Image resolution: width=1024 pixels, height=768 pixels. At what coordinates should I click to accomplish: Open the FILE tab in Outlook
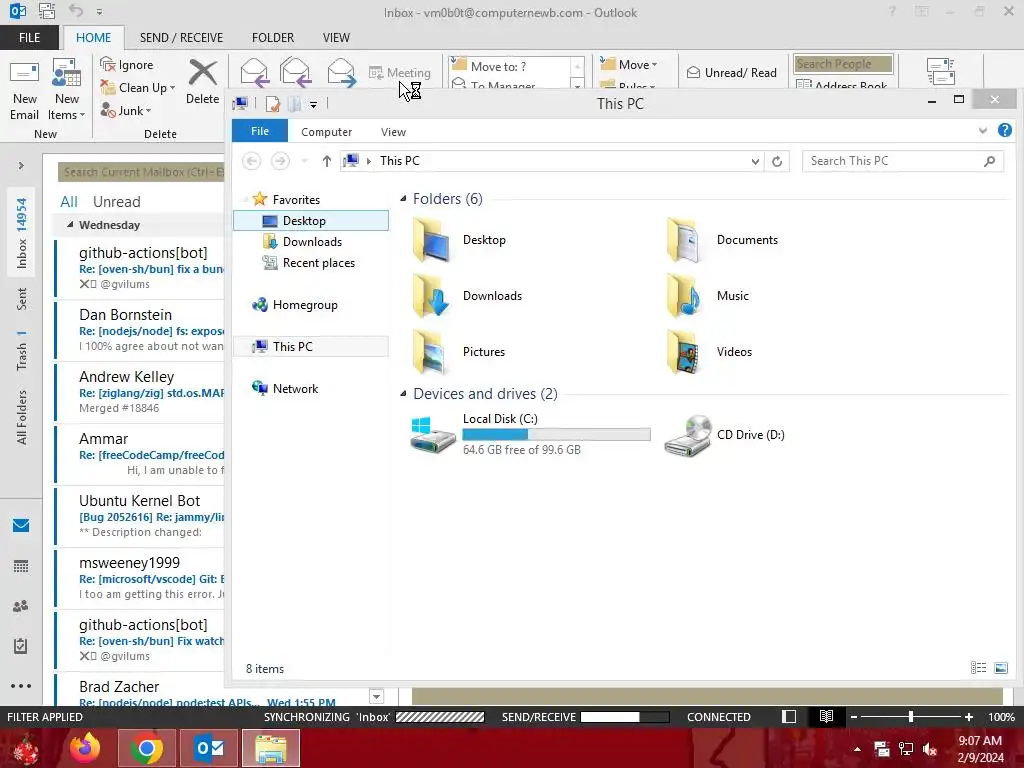[x=29, y=38]
